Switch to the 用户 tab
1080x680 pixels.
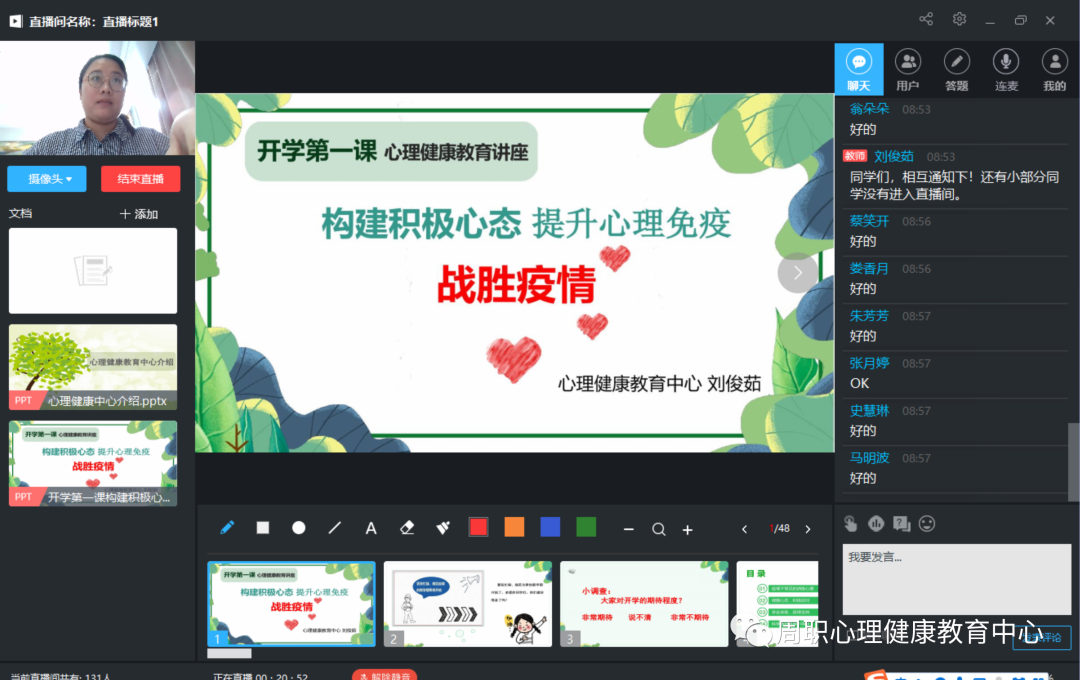(907, 69)
